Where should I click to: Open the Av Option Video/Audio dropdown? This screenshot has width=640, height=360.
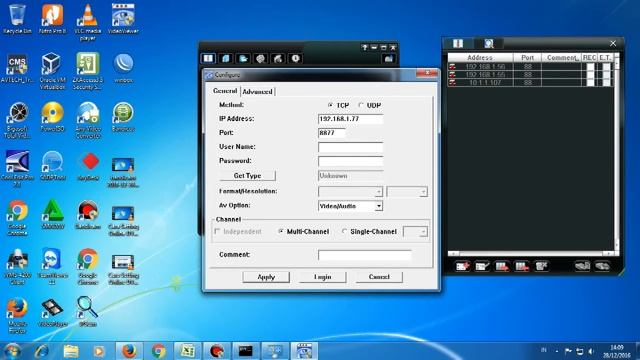tap(379, 206)
